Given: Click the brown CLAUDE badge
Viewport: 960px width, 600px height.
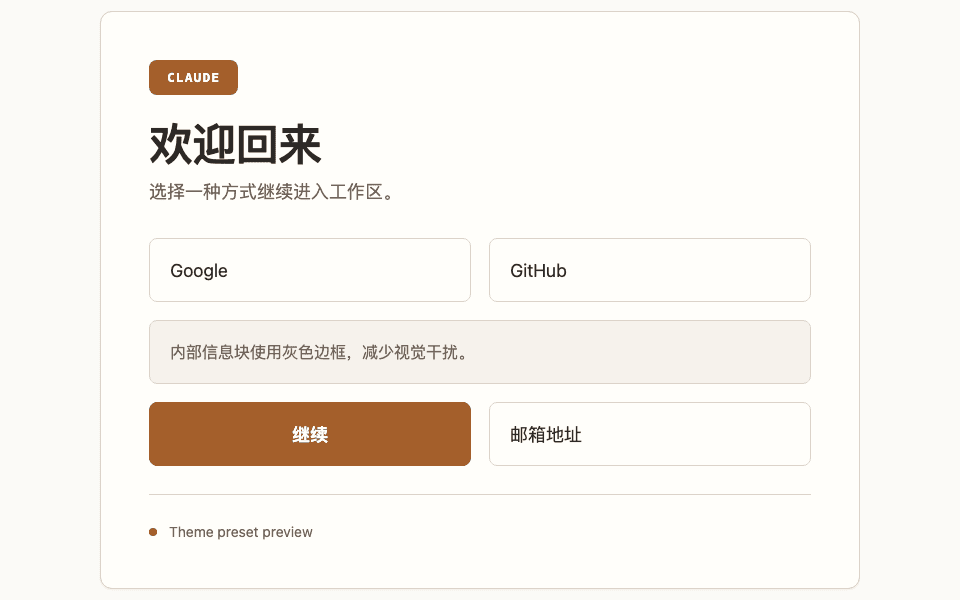Looking at the screenshot, I should click(x=193, y=78).
